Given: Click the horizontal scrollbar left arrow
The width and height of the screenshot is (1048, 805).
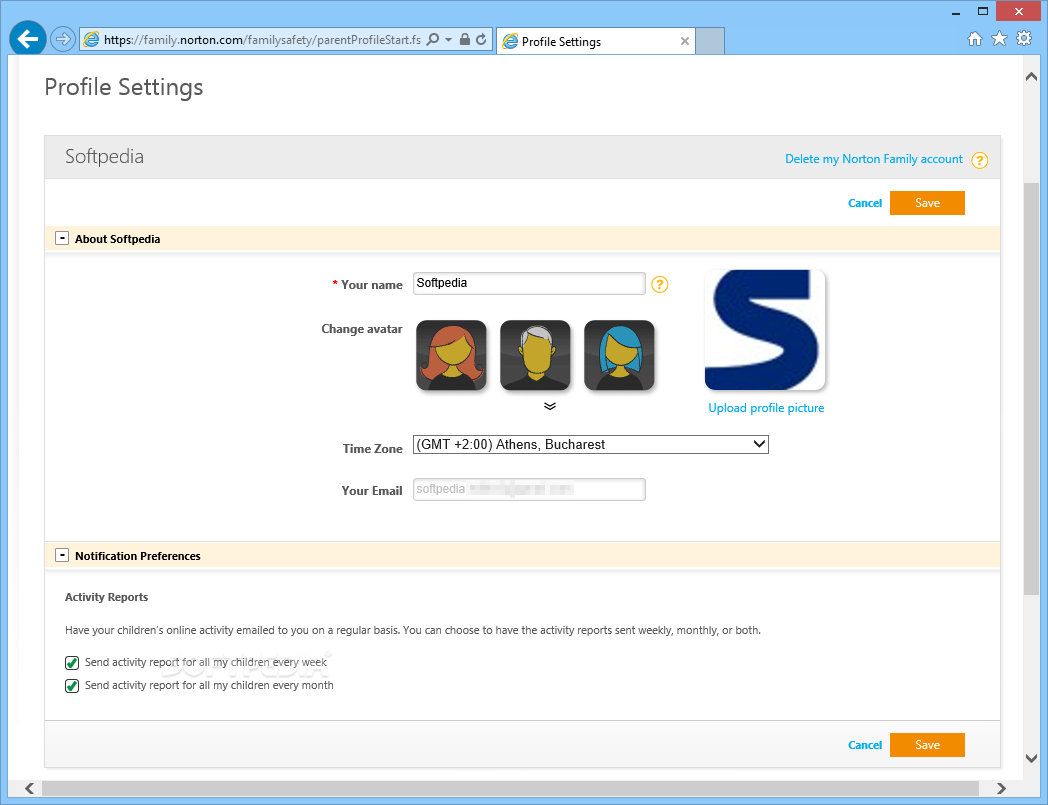Looking at the screenshot, I should [x=29, y=788].
